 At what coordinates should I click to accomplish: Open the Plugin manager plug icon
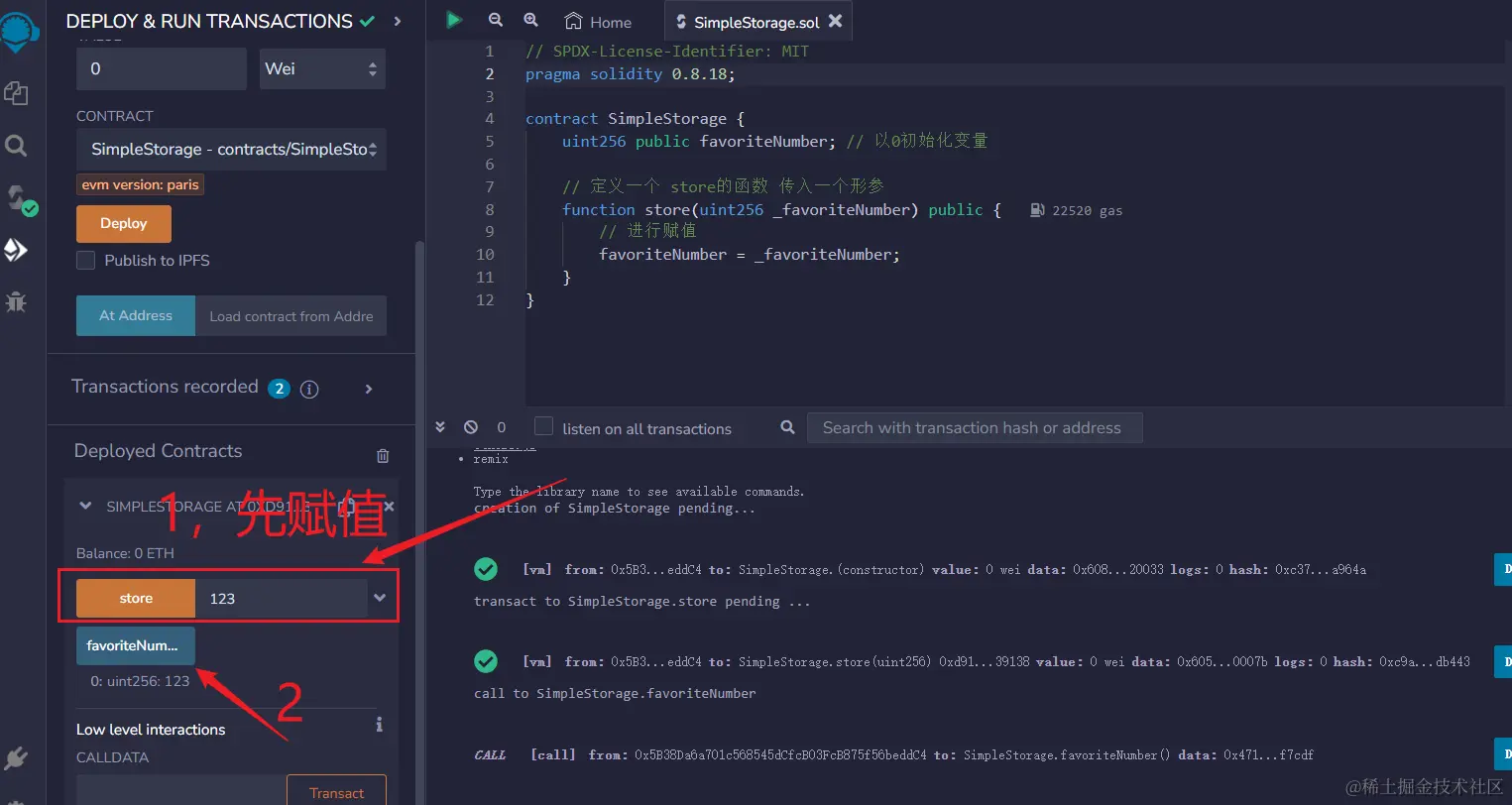[x=16, y=758]
